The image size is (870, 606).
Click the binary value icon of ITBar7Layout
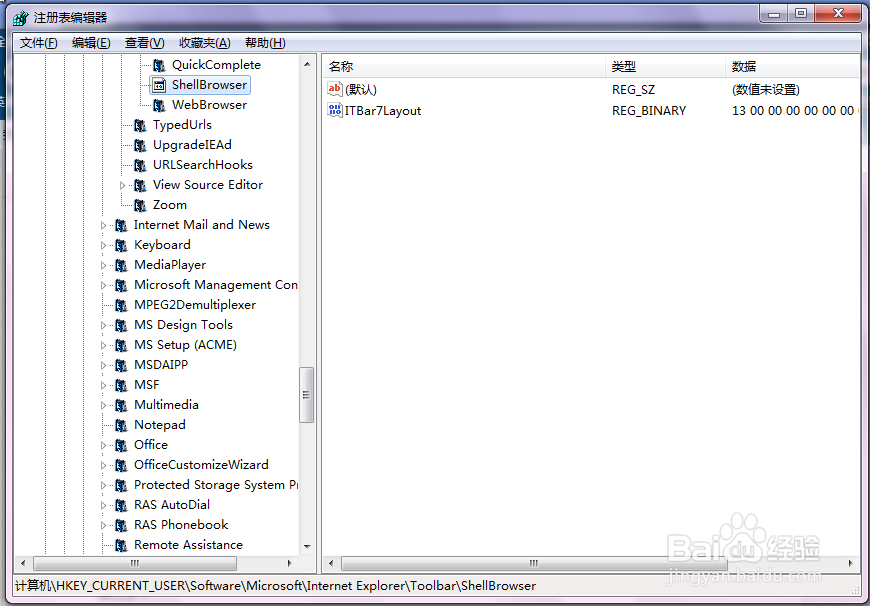[x=335, y=110]
